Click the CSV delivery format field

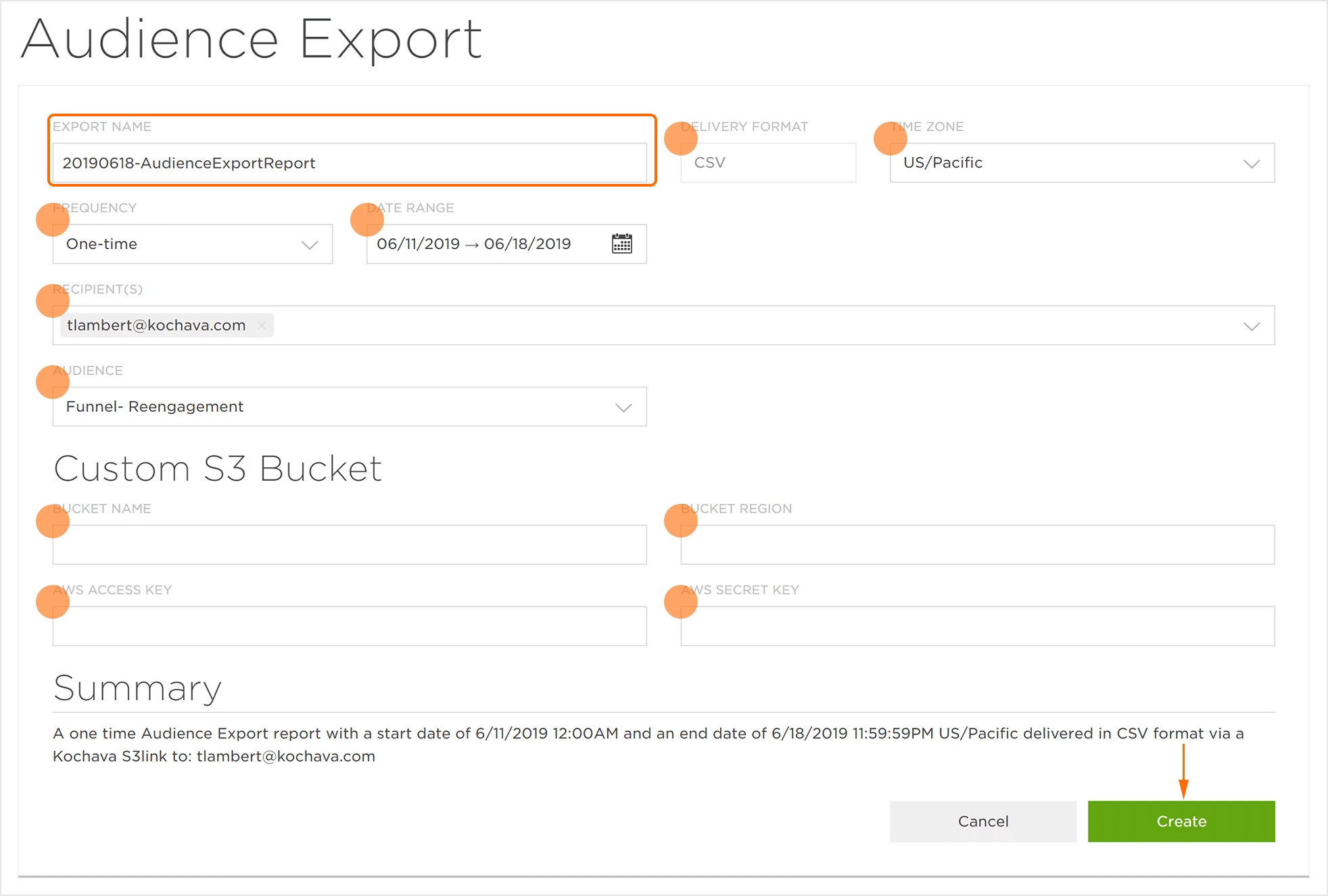pos(767,163)
